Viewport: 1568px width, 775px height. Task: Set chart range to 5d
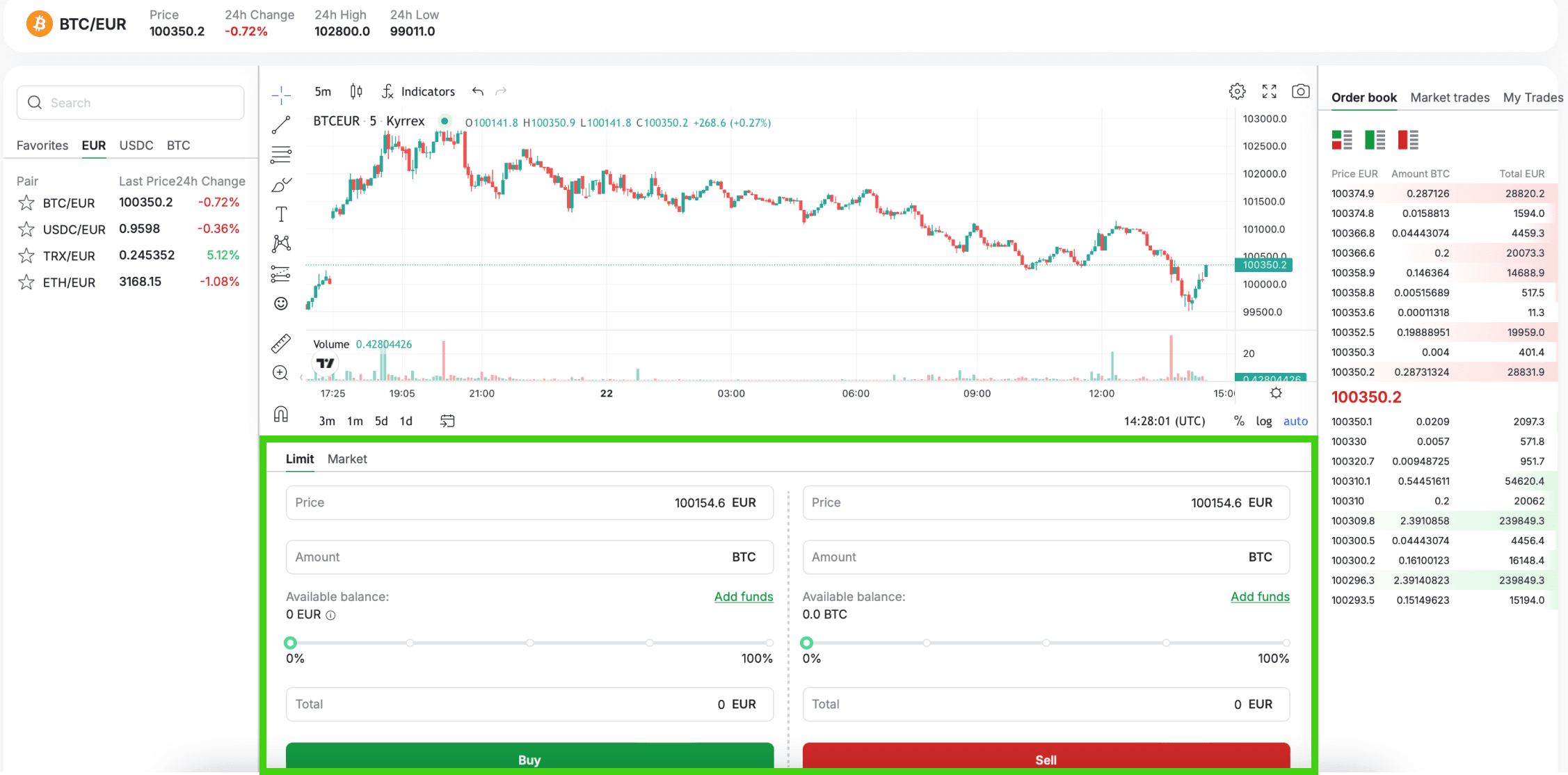click(381, 421)
